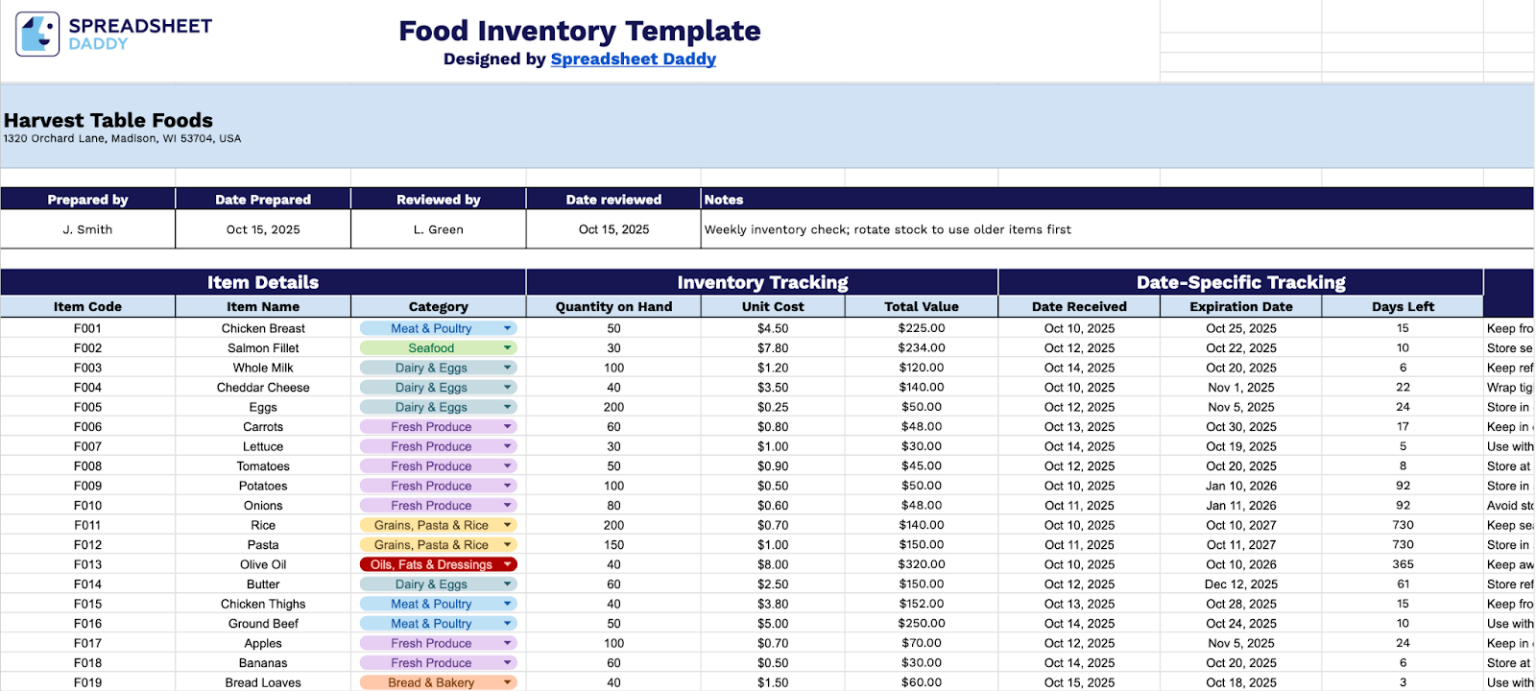Image resolution: width=1536 pixels, height=691 pixels.
Task: Click the Inventory Tracking section header
Action: [760, 281]
